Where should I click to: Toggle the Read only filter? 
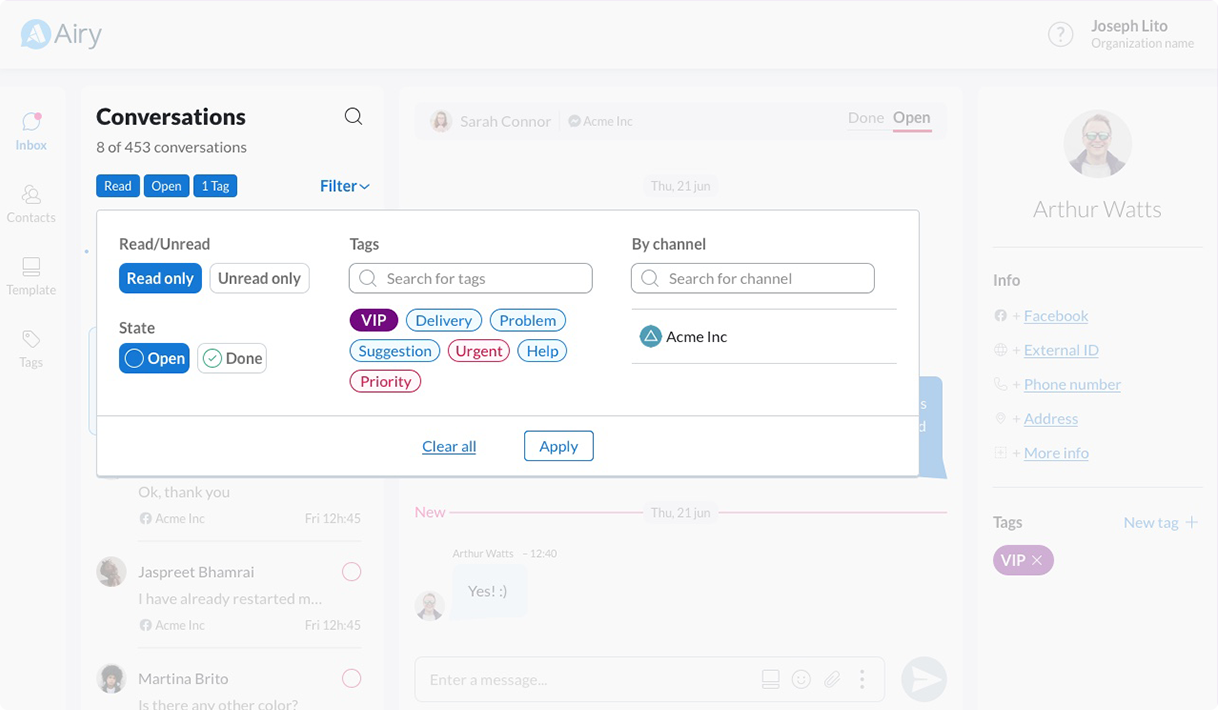pos(160,279)
